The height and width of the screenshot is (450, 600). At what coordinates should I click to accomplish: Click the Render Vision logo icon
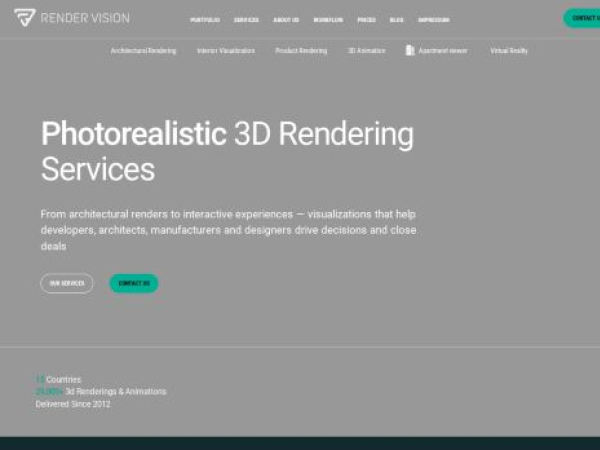coord(25,18)
